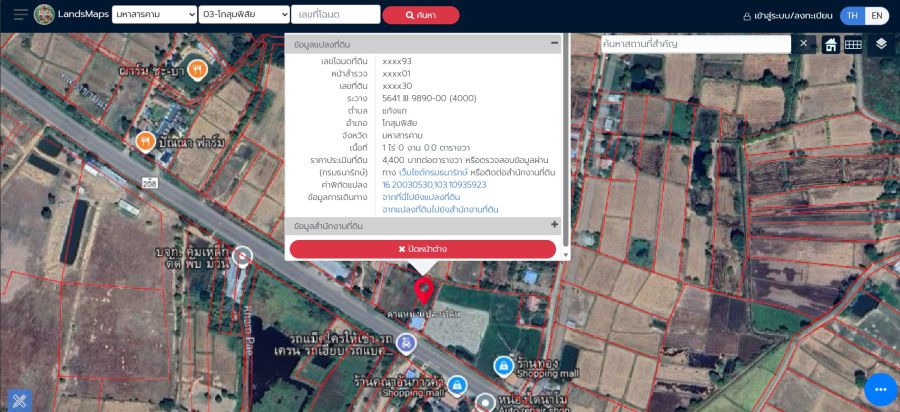900x412 pixels.
Task: Click the red parcel location pin
Action: (x=424, y=292)
